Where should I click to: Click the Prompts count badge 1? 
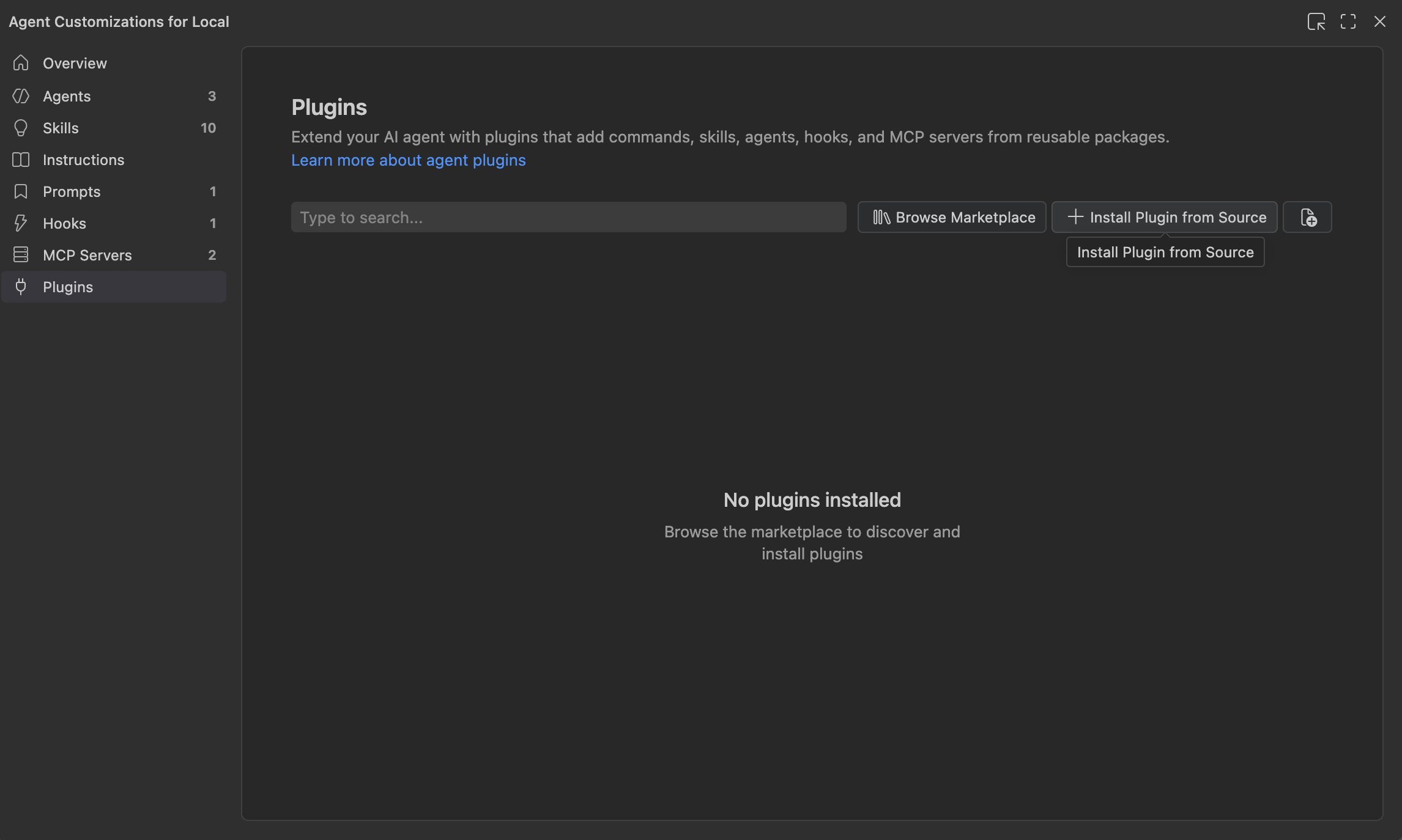click(213, 191)
